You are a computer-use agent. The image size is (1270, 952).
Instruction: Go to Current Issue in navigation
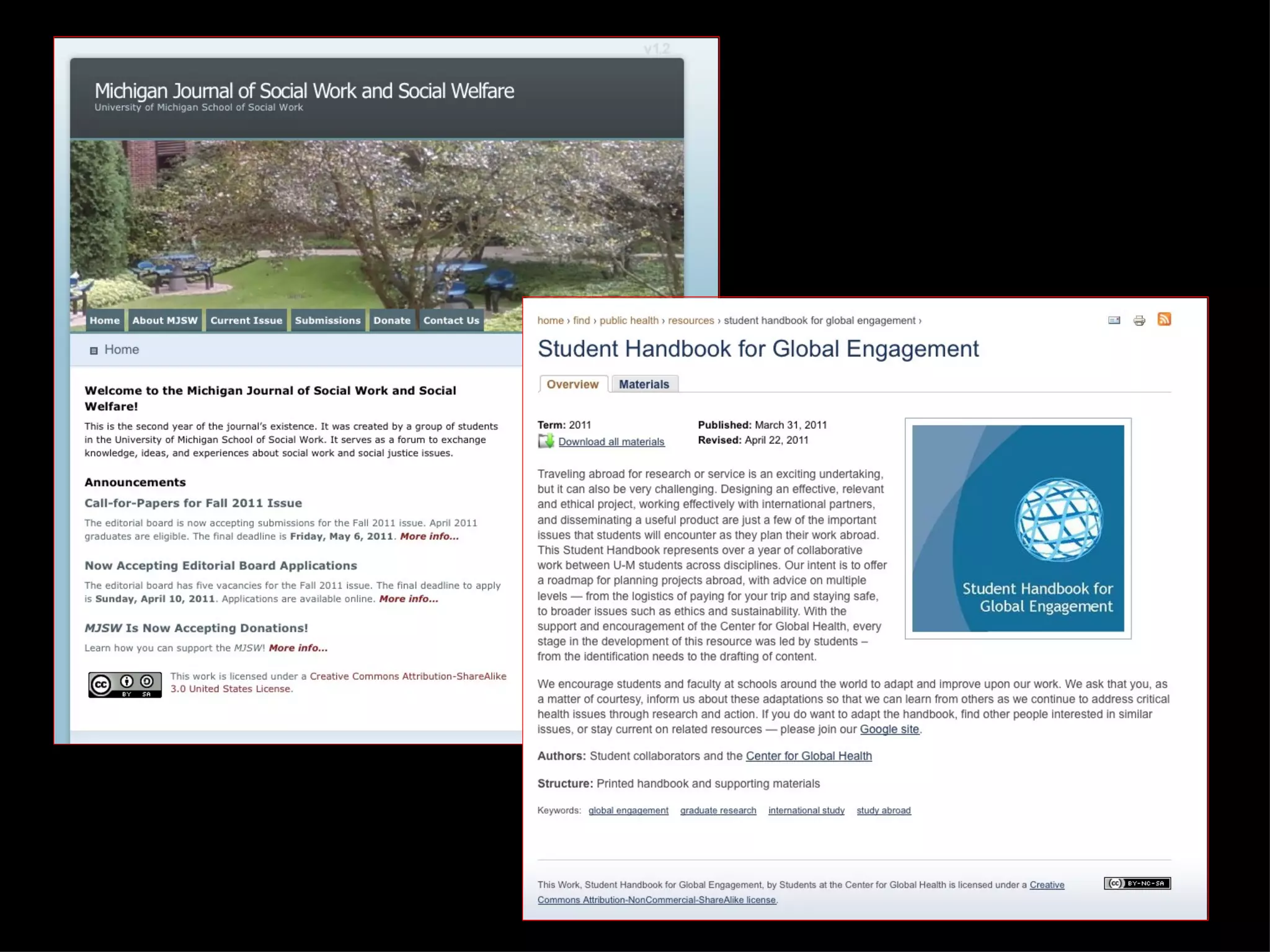(246, 320)
